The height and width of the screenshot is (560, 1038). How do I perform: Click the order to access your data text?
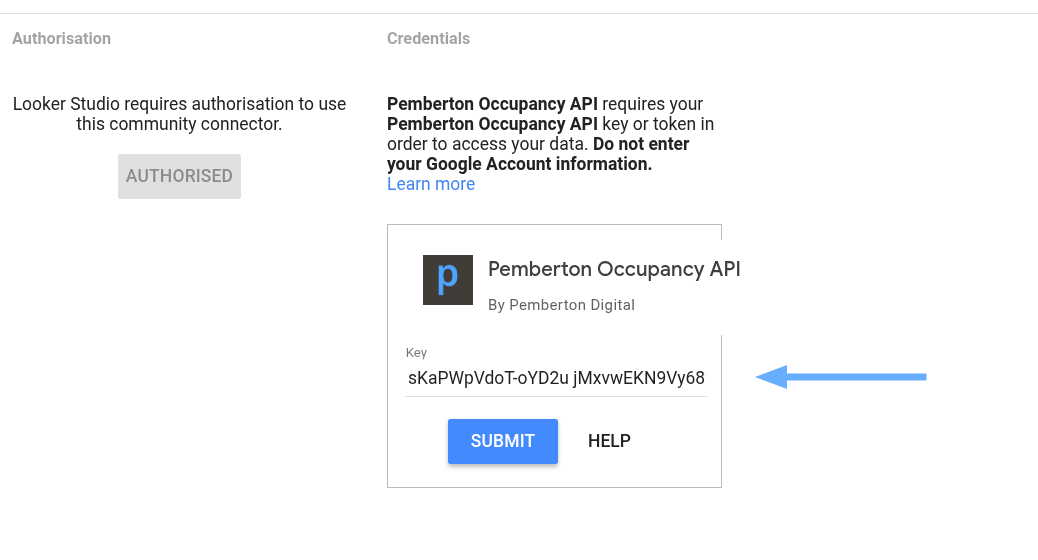488,144
